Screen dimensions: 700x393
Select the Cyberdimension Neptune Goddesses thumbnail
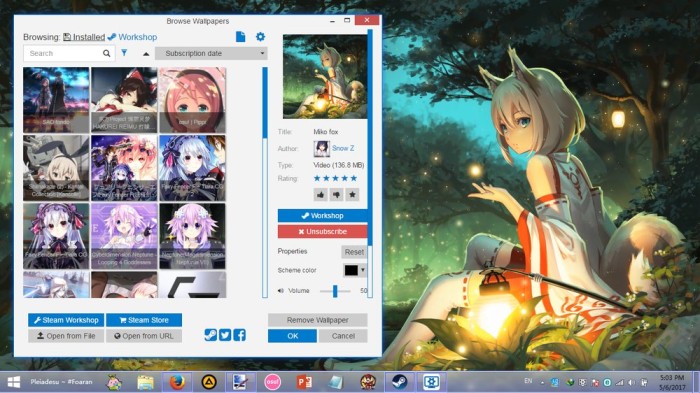(124, 236)
